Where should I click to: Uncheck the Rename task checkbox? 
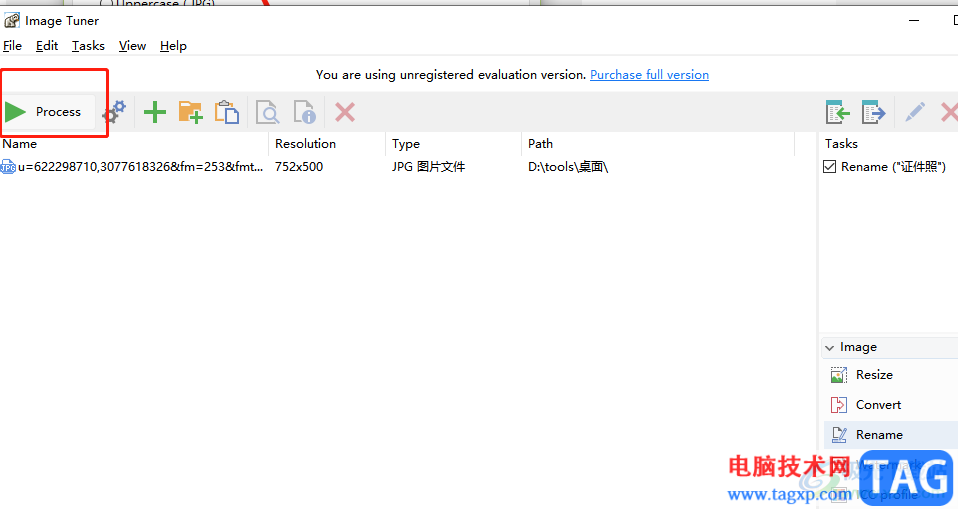coord(829,167)
